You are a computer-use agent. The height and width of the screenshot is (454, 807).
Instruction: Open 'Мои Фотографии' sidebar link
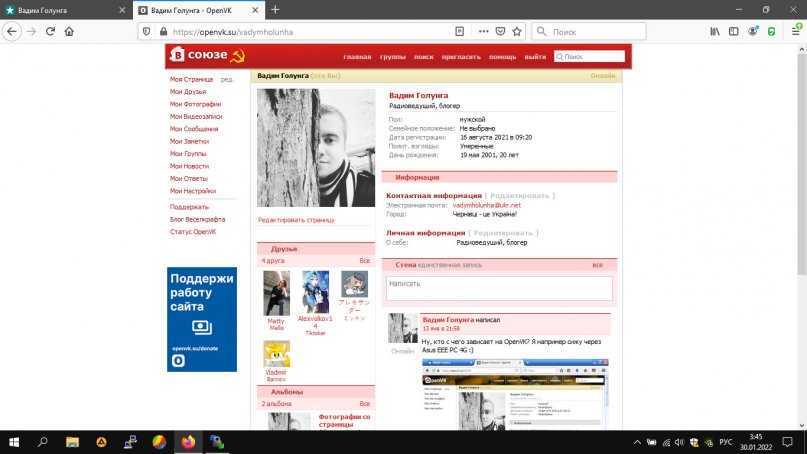click(x=196, y=104)
